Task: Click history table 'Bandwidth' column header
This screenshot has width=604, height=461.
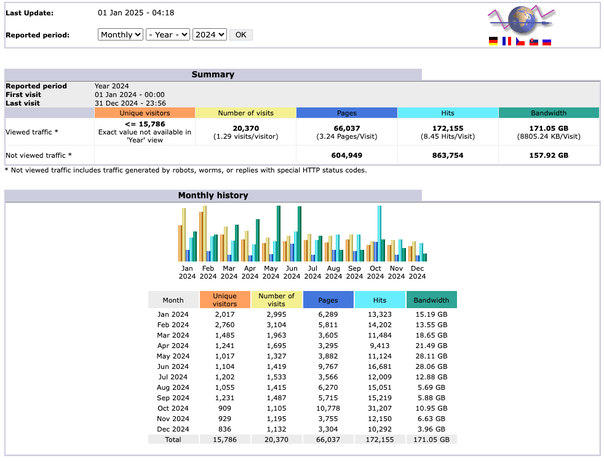Action: (431, 300)
